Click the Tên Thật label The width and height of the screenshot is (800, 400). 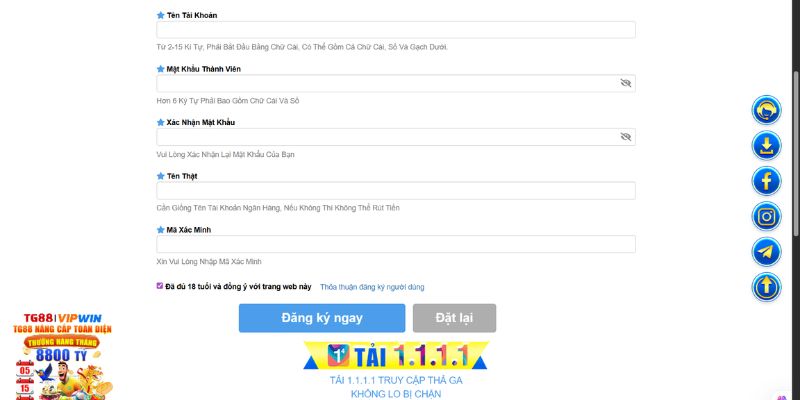[182, 176]
